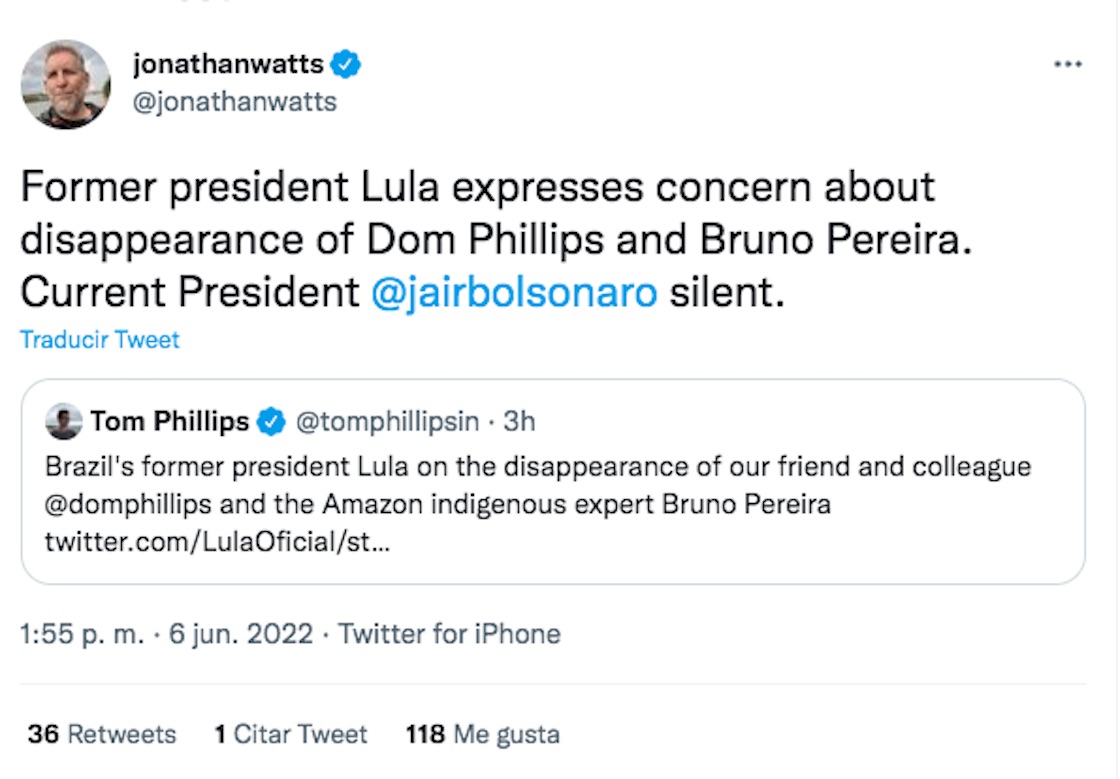Open jonathanwatts display name profile
The image size is (1120, 779).
coord(228,65)
